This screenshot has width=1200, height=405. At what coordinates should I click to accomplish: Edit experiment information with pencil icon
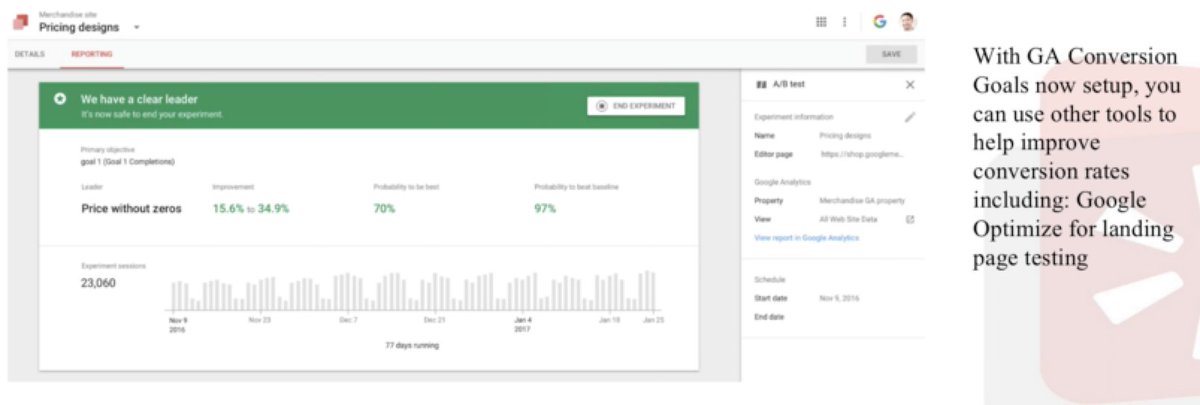click(x=909, y=117)
